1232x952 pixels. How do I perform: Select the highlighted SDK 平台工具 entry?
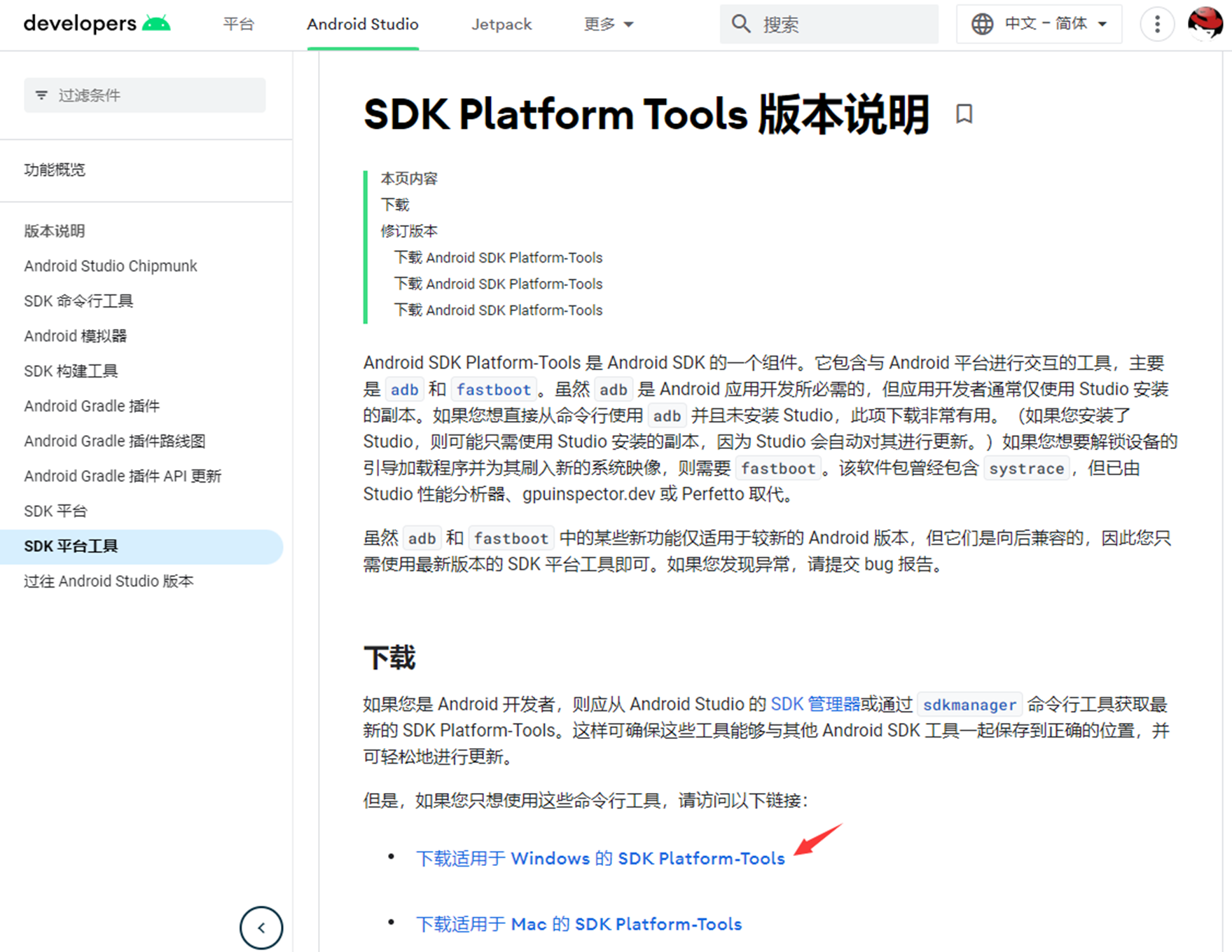[x=141, y=546]
